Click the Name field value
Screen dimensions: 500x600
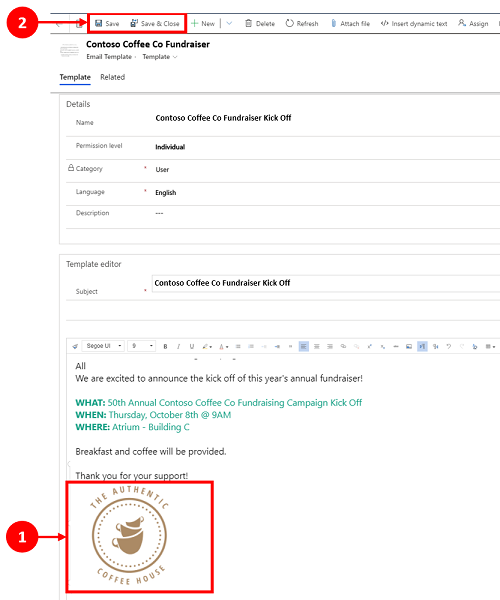223,118
